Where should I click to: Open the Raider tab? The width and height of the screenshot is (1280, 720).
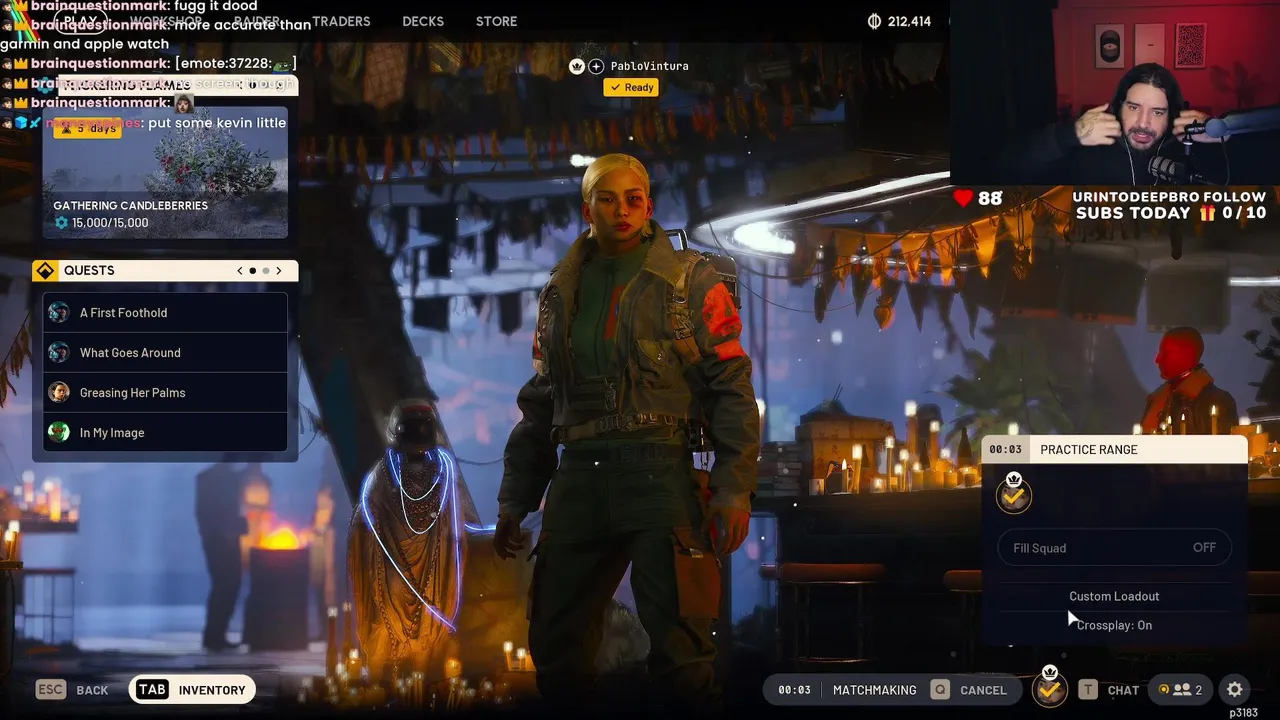click(257, 21)
